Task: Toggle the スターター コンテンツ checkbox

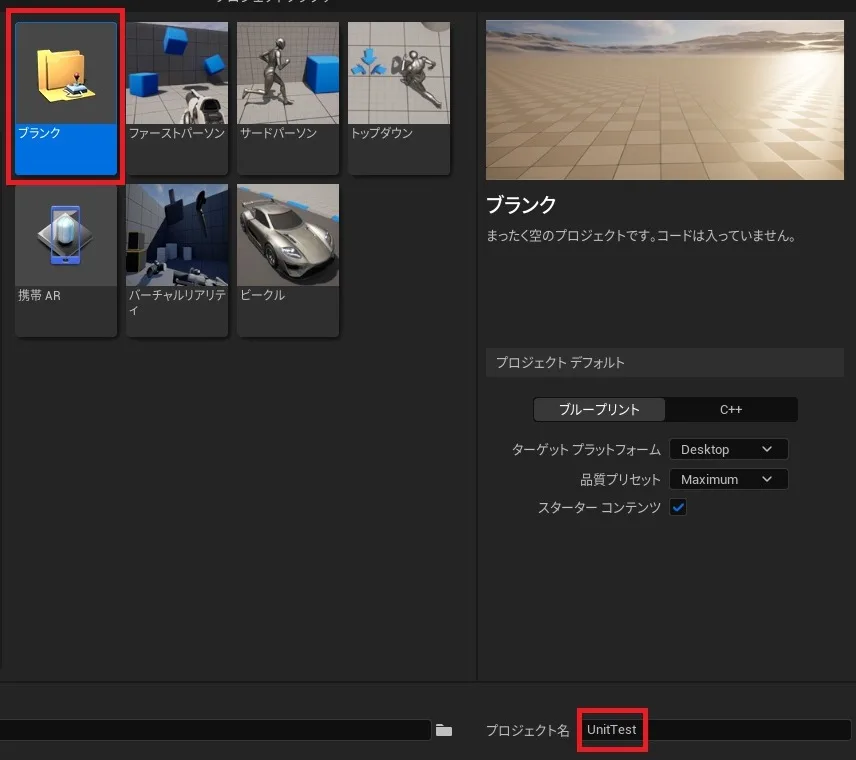Action: (x=679, y=507)
